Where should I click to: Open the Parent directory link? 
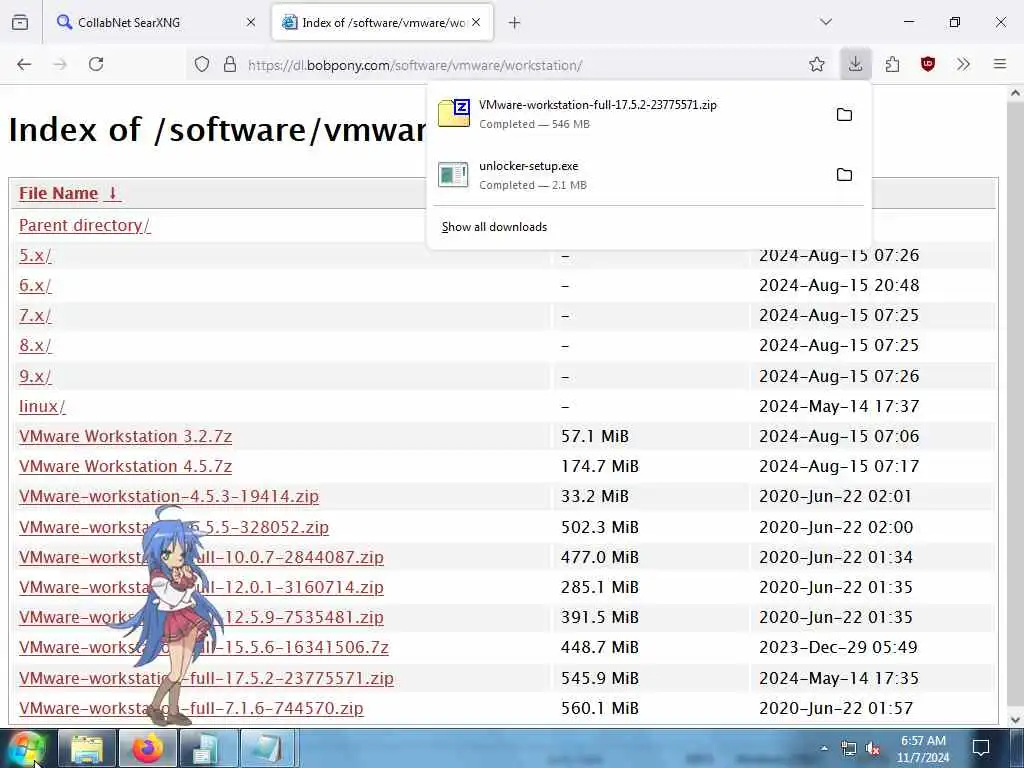[84, 225]
